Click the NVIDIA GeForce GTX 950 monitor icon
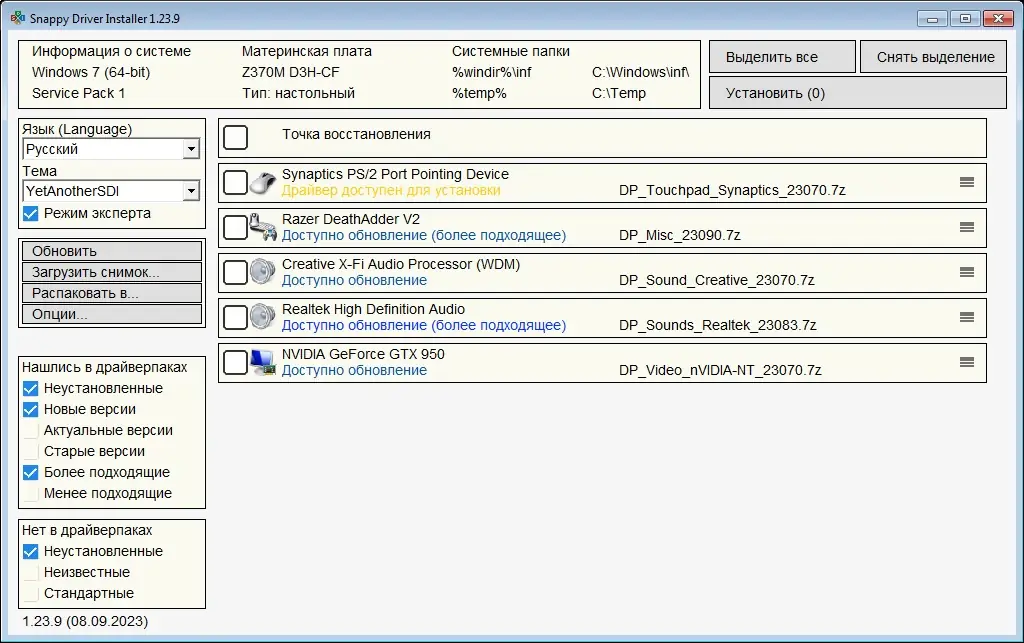Image resolution: width=1024 pixels, height=643 pixels. point(263,362)
